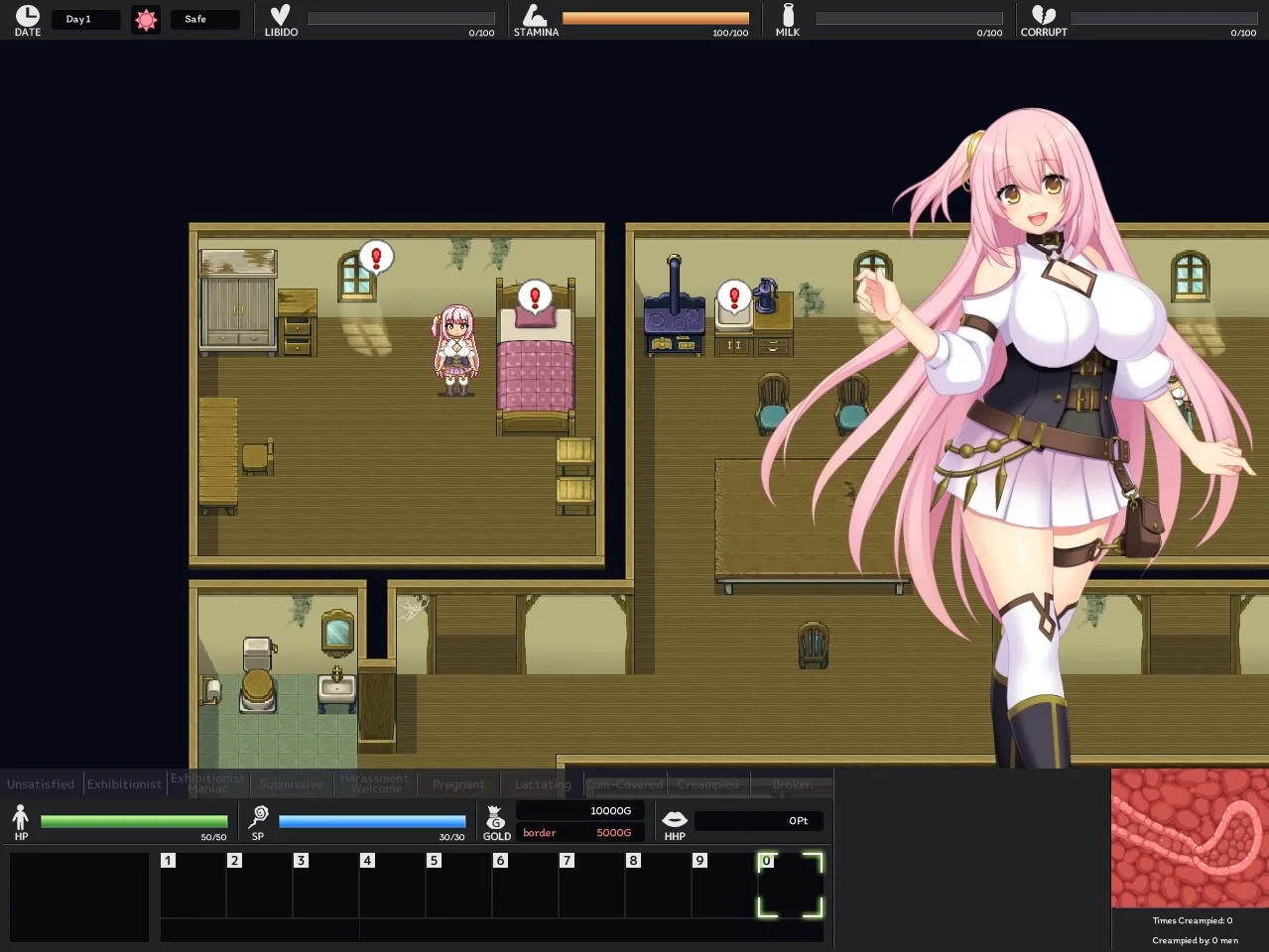The image size is (1269, 952).
Task: Select hotbar slot 5
Action: [x=459, y=885]
